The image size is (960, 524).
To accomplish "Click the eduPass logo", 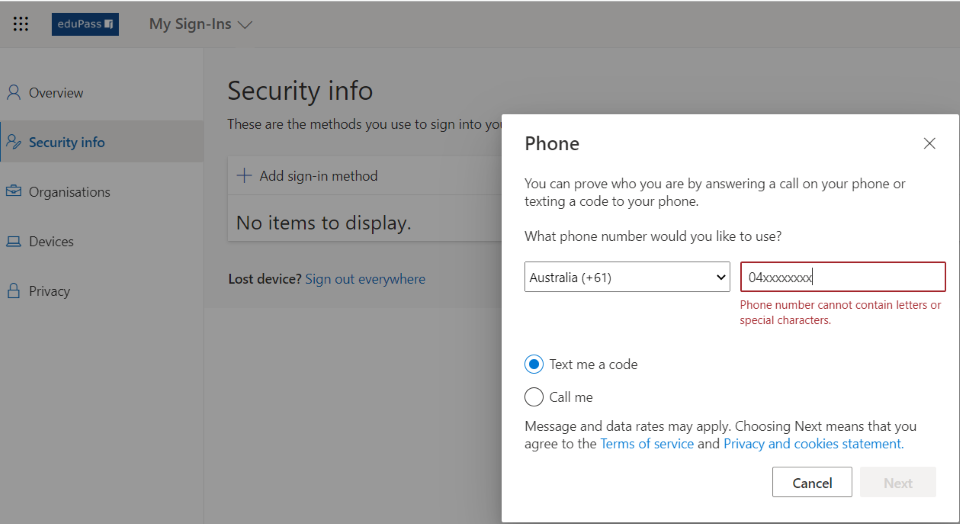I will click(85, 24).
